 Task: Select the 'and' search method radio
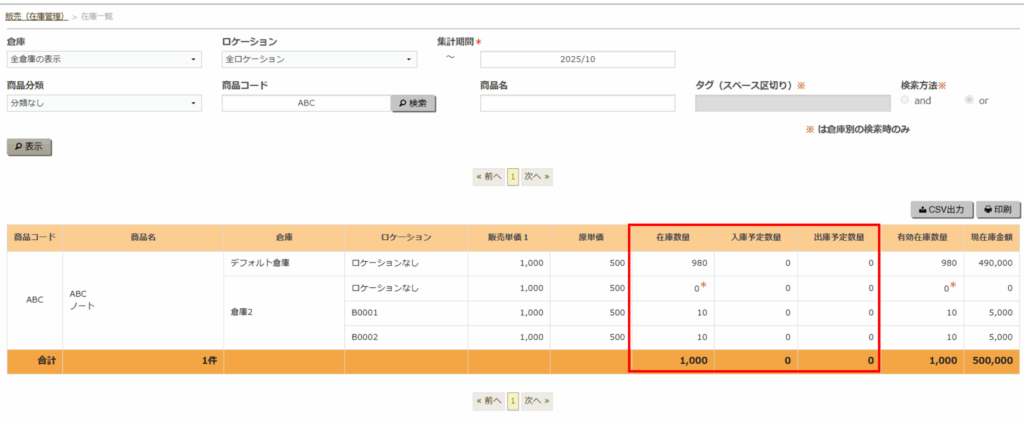[906, 101]
